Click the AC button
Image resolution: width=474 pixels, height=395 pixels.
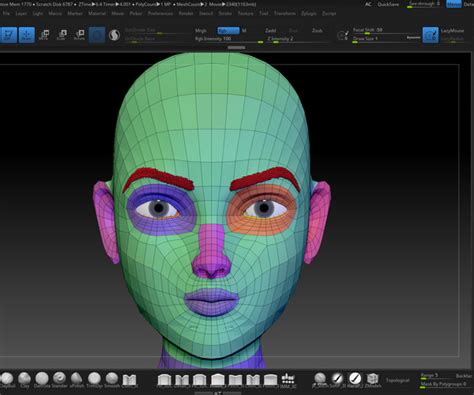[x=368, y=4]
